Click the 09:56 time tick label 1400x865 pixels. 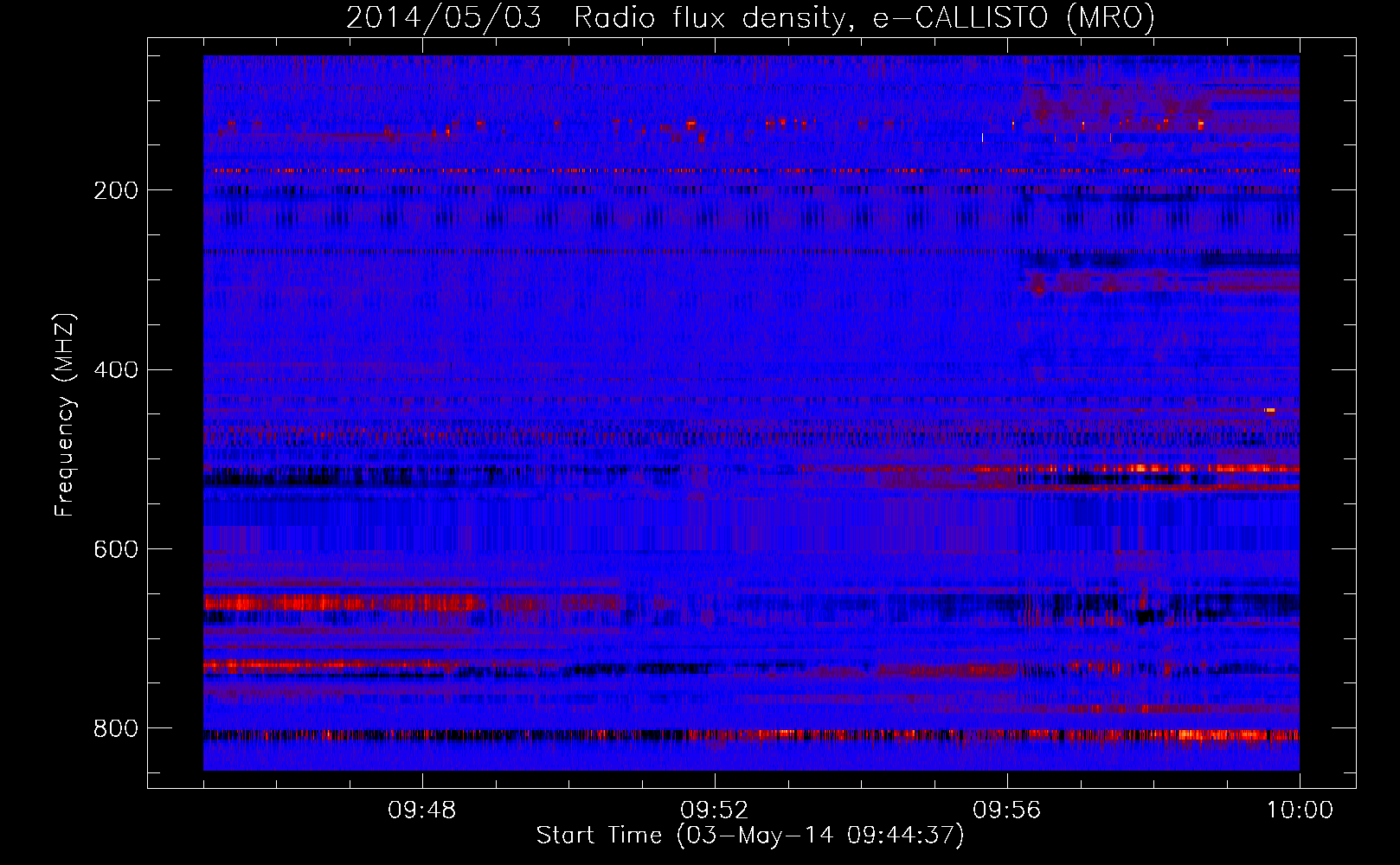(x=1007, y=811)
